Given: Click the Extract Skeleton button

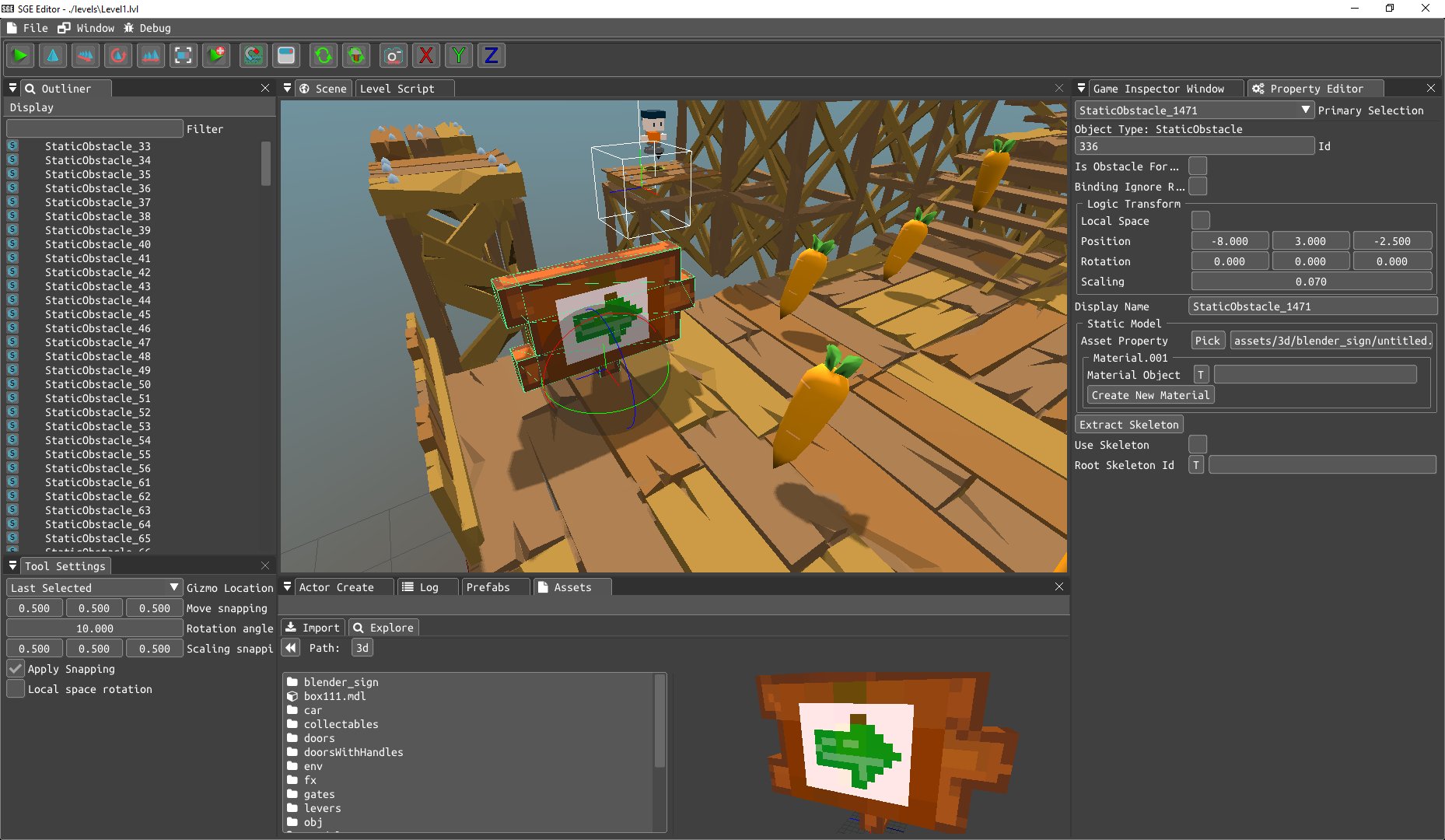Looking at the screenshot, I should click(x=1129, y=425).
